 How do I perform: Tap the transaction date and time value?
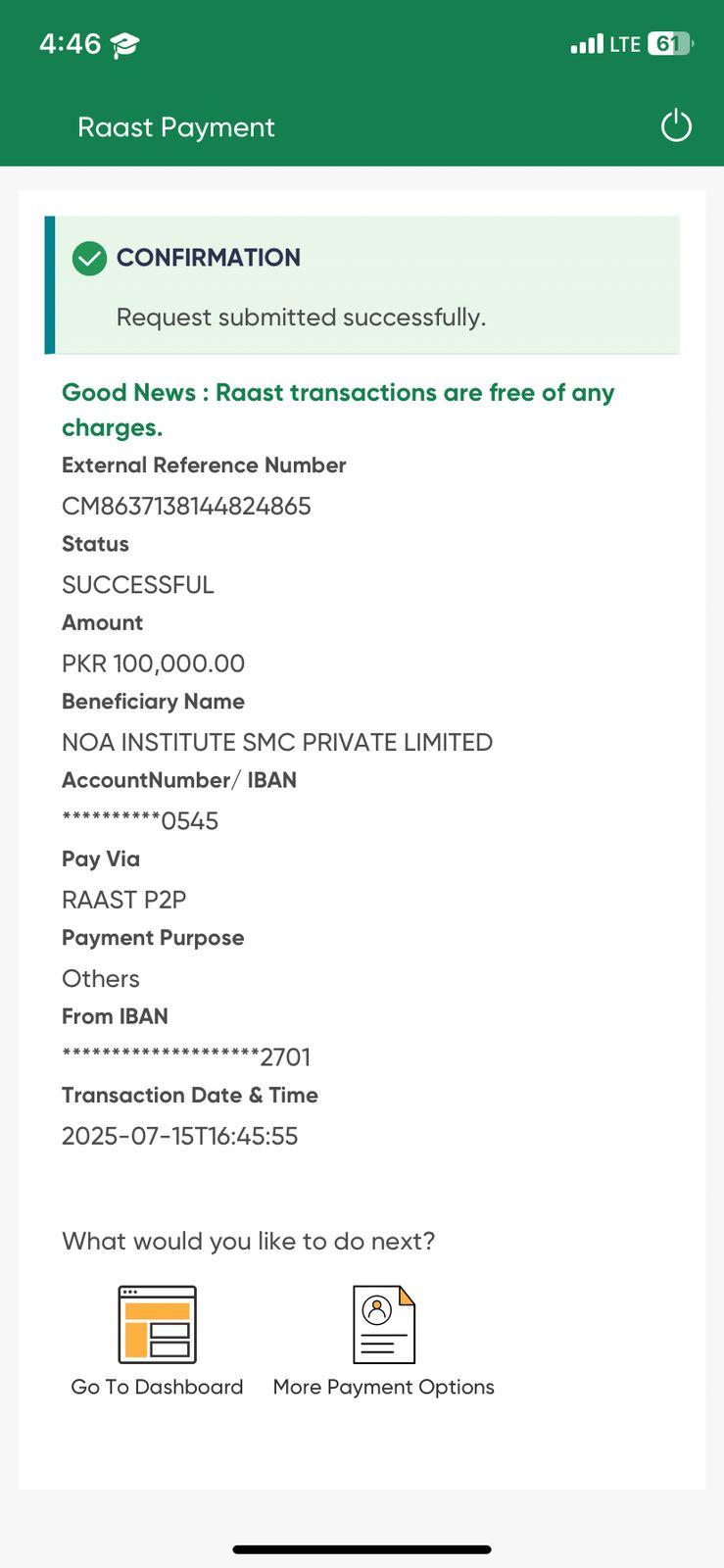coord(180,1136)
